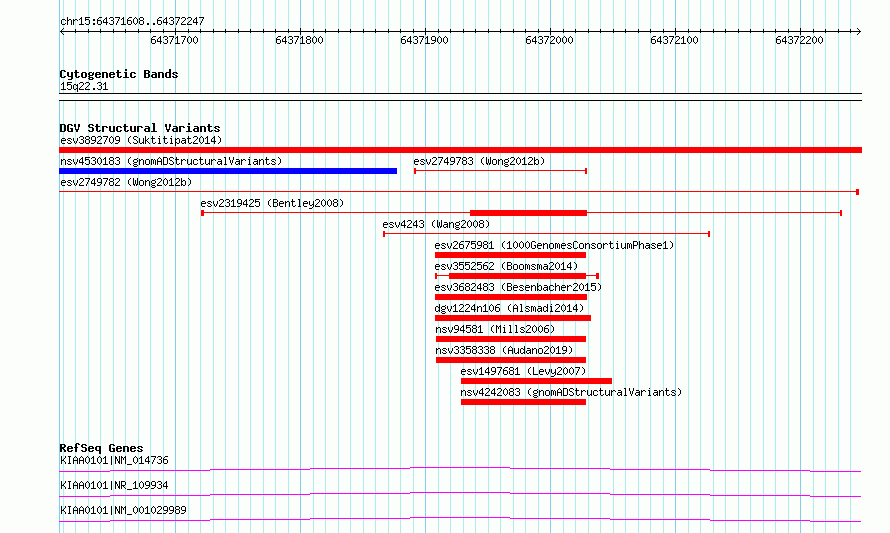Click nsv3358338 (Audano2019) variant label
The height and width of the screenshot is (533, 890).
click(x=504, y=350)
